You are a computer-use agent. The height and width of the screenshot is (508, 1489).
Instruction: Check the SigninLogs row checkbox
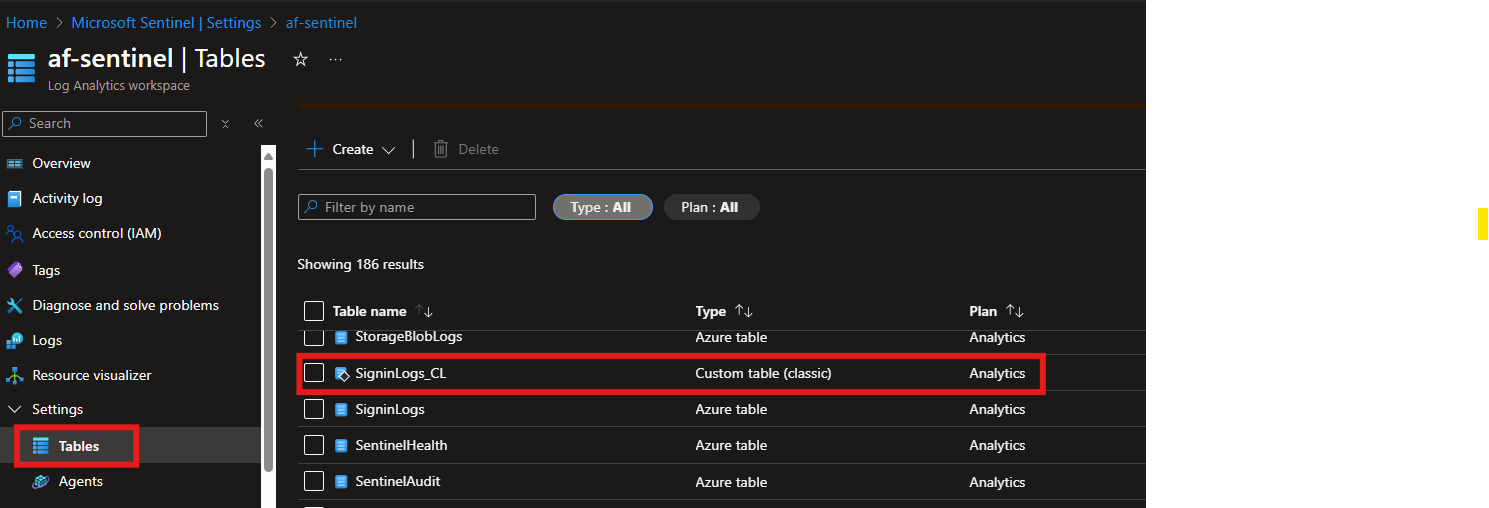(314, 409)
